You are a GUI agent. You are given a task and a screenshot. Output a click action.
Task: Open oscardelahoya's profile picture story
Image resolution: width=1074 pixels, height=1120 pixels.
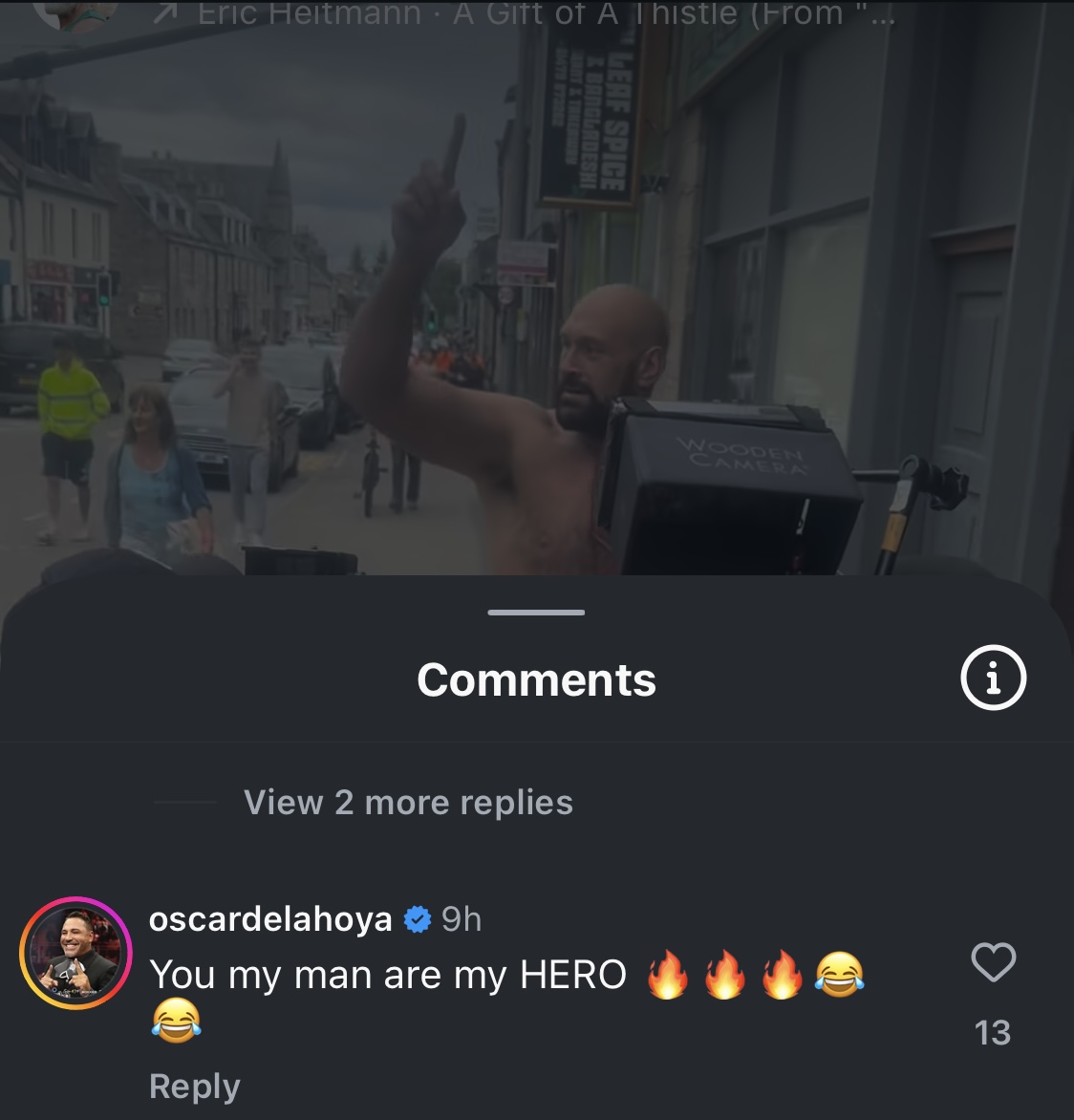tap(75, 953)
